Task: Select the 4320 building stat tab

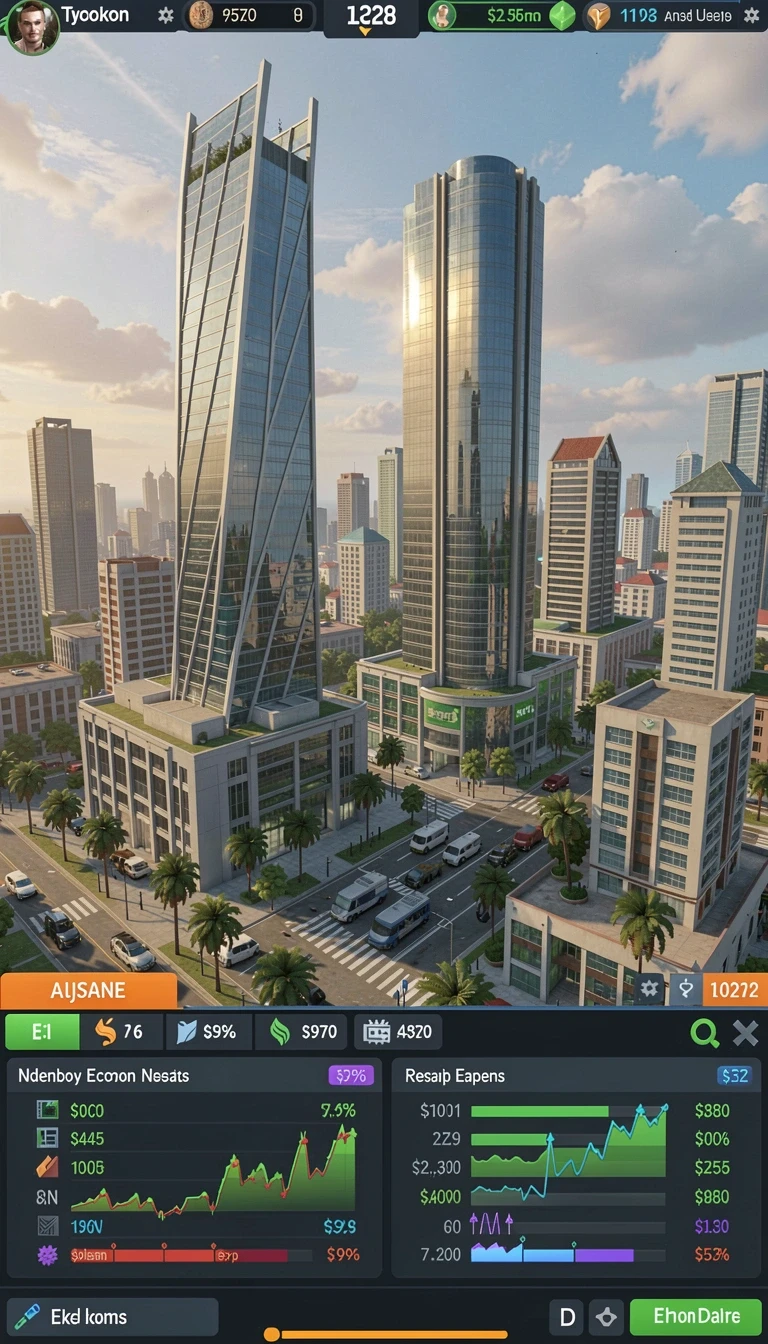Action: click(x=400, y=1031)
